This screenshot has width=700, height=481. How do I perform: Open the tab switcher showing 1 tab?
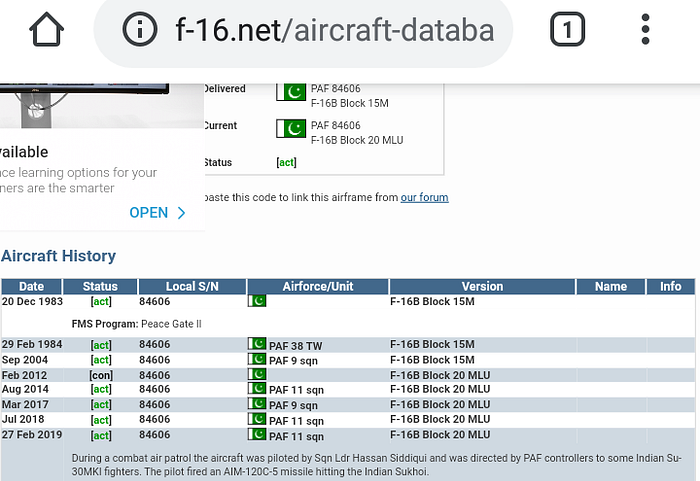(567, 29)
